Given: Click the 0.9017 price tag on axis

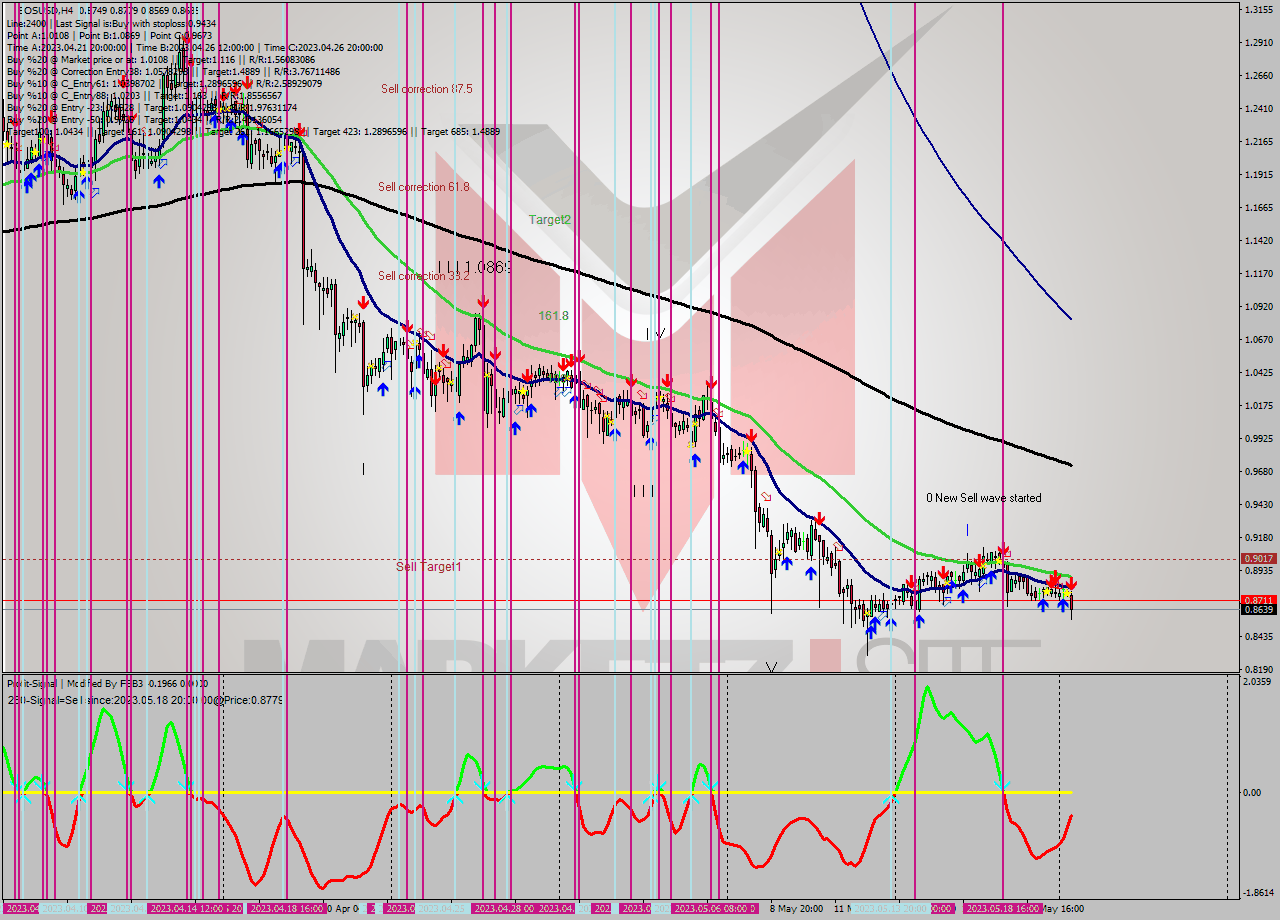Looking at the screenshot, I should point(1258,558).
